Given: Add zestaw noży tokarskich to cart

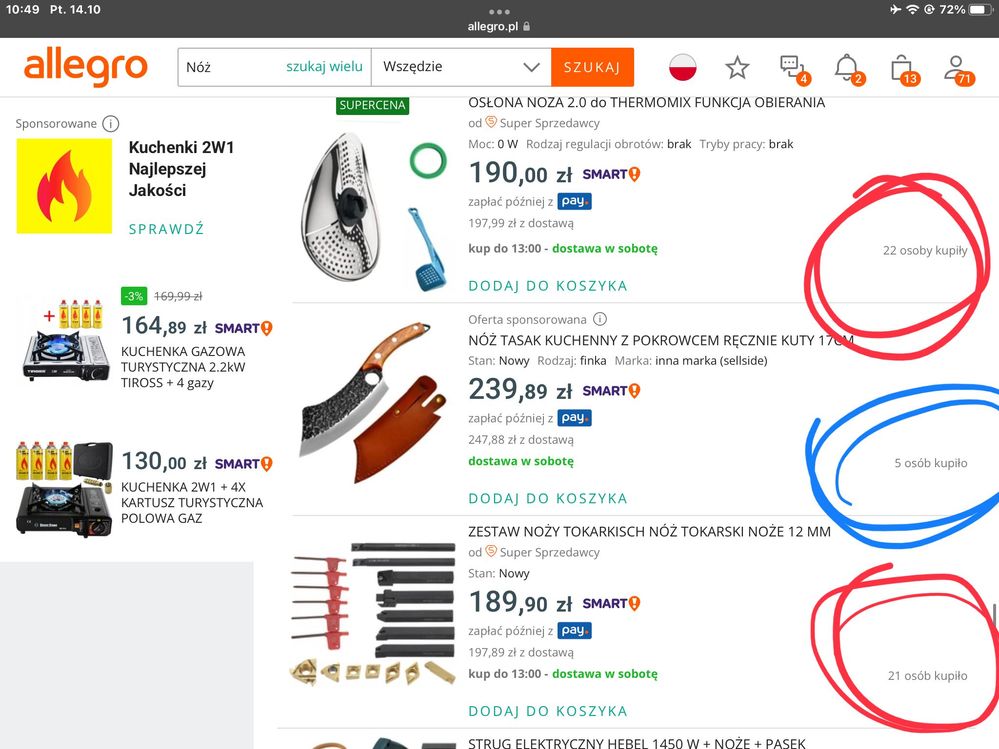Looking at the screenshot, I should pyautogui.click(x=548, y=711).
